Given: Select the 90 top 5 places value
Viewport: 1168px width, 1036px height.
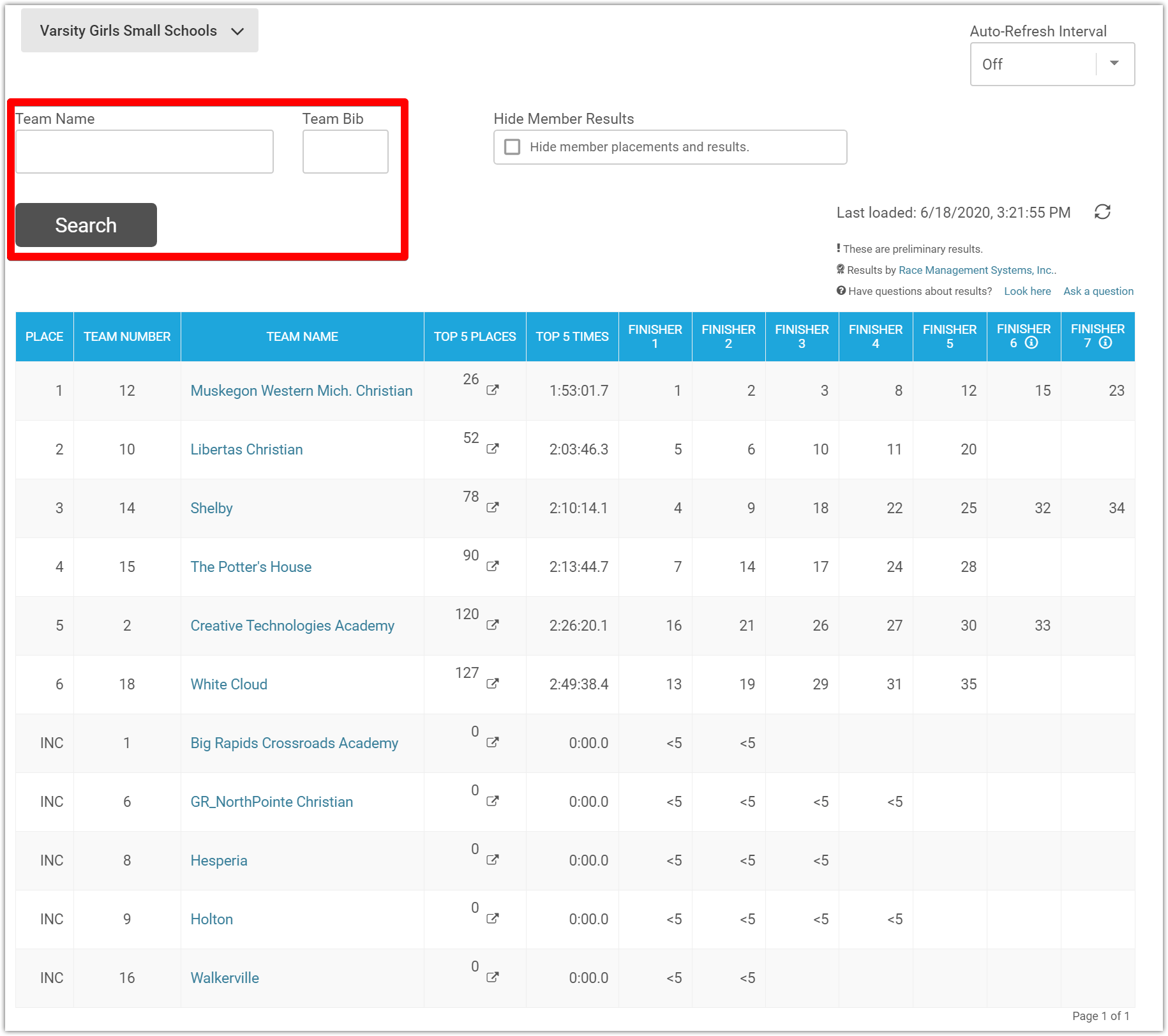Looking at the screenshot, I should click(x=471, y=555).
